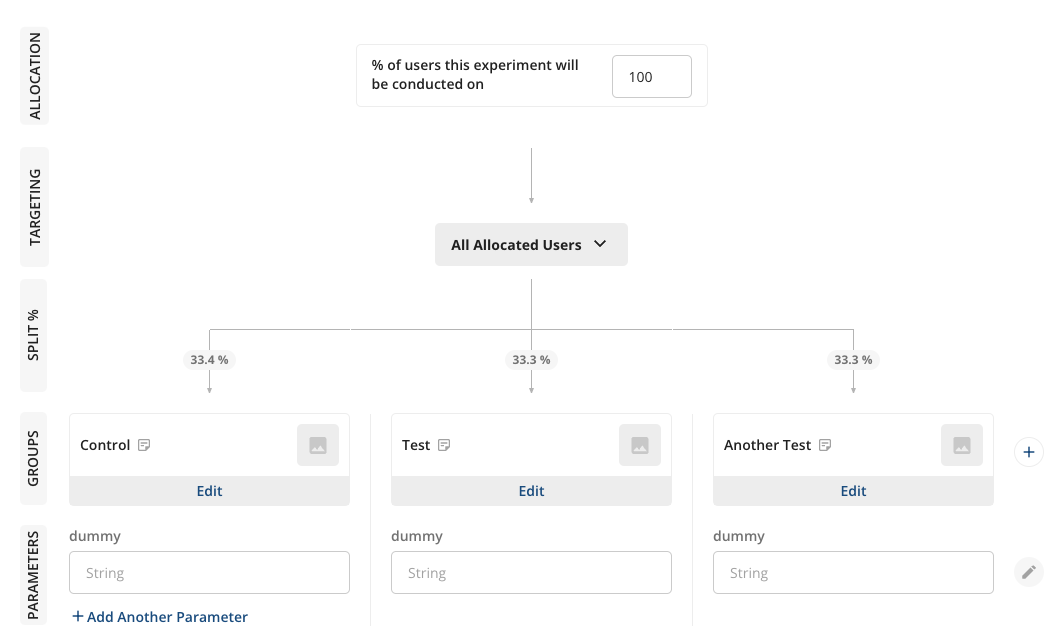Add a new group via the plus icon

[1029, 452]
